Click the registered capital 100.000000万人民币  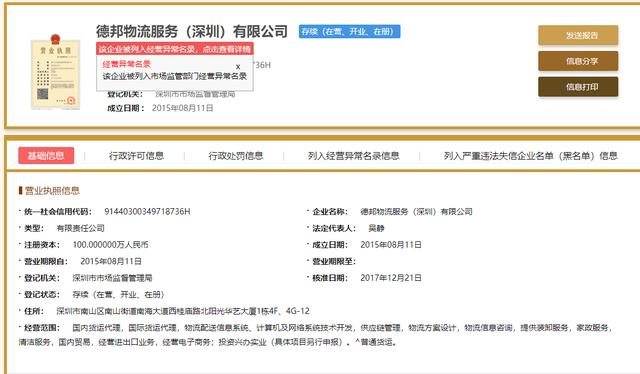click(x=110, y=245)
